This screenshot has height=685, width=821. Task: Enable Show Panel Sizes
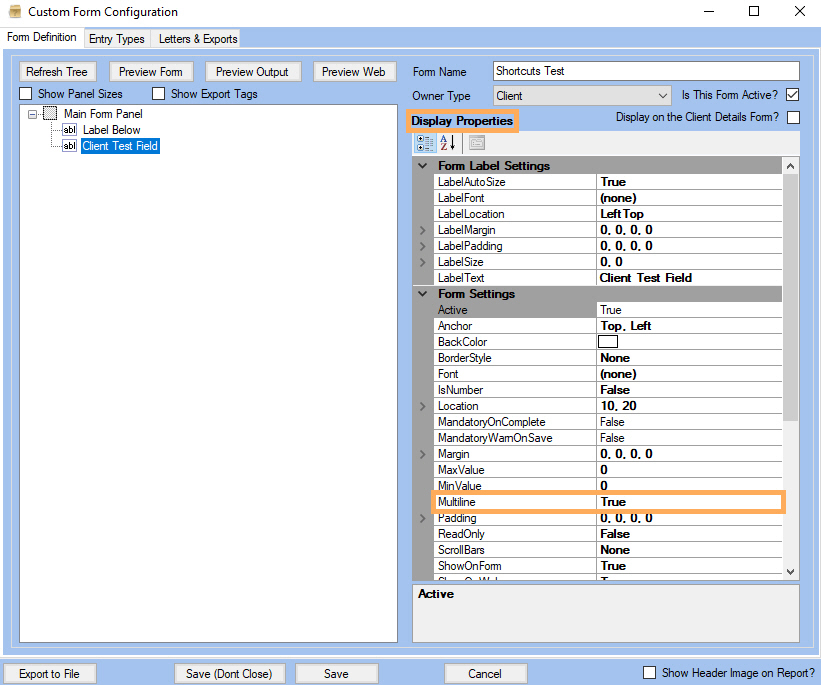click(x=25, y=93)
